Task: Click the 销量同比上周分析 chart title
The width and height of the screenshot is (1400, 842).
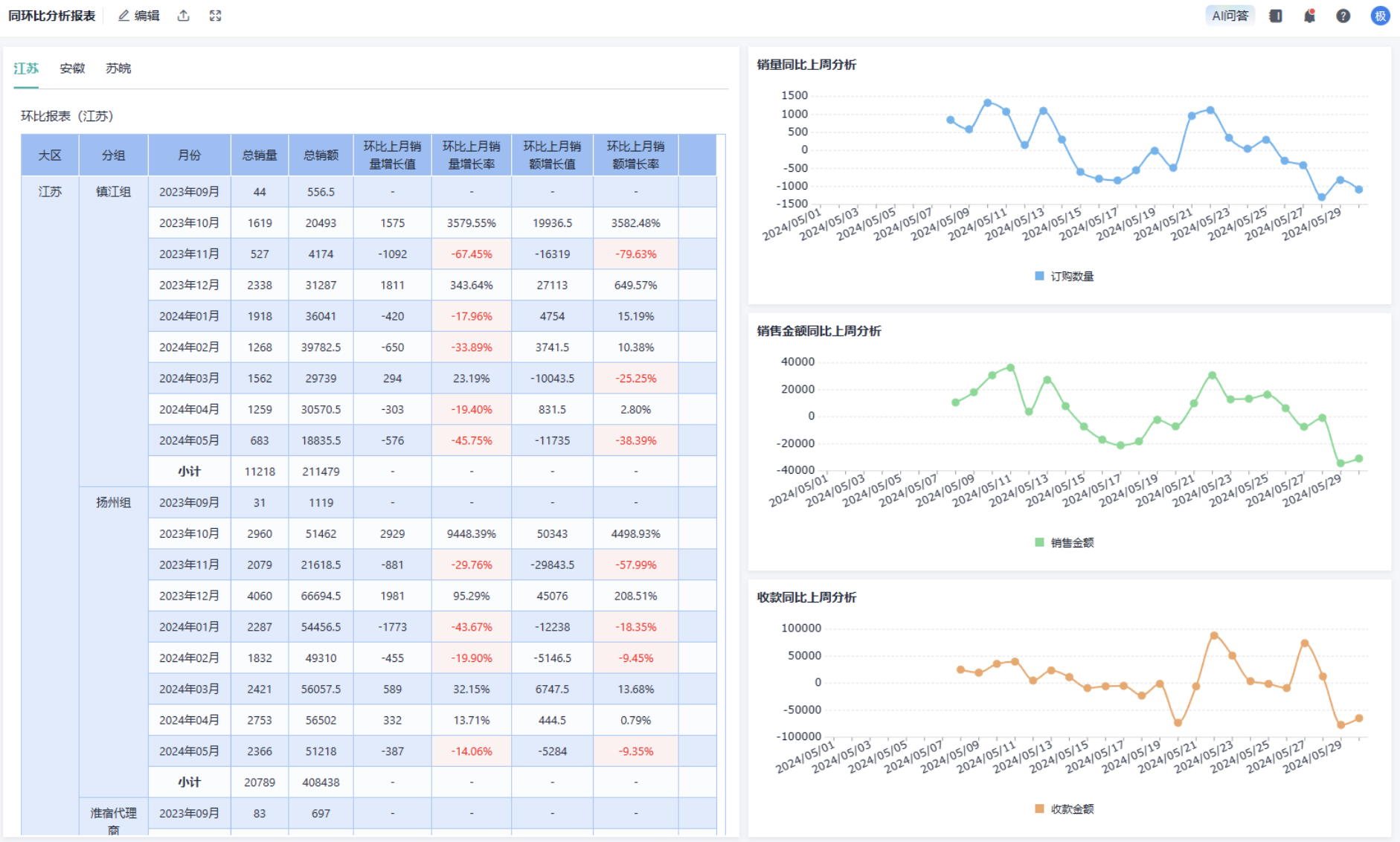Action: [806, 65]
